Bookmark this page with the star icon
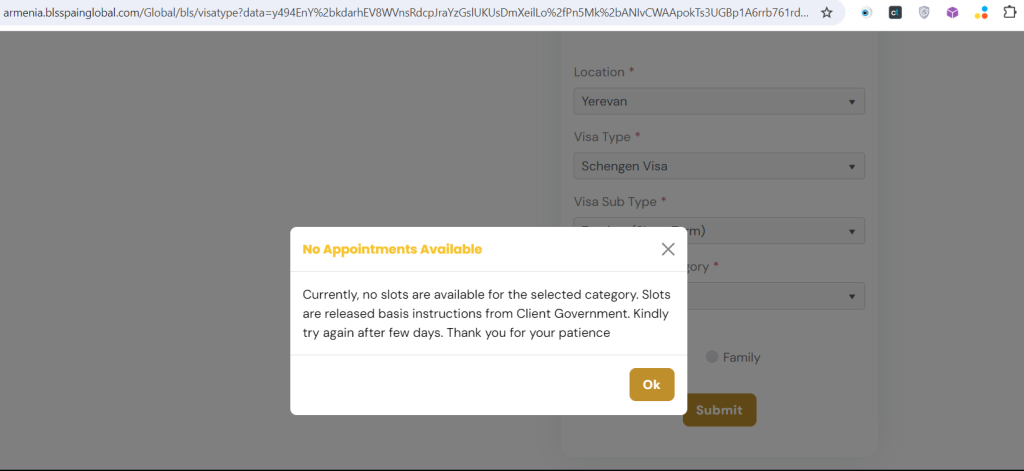1024x471 pixels. [x=826, y=12]
